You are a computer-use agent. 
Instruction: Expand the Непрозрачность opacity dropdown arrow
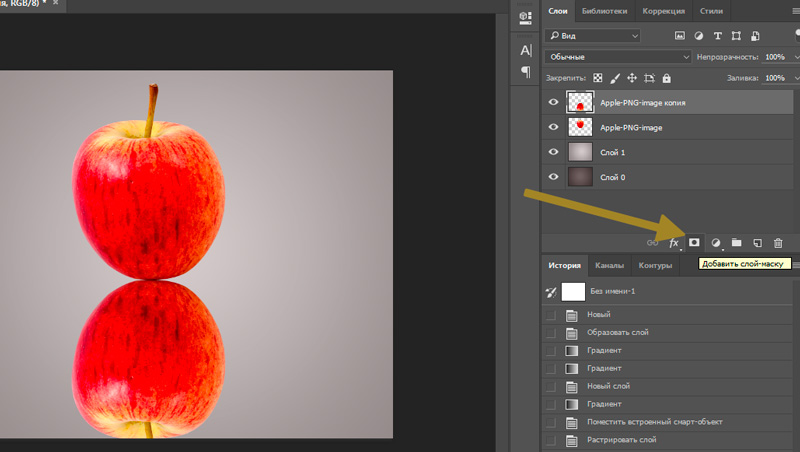(x=795, y=57)
